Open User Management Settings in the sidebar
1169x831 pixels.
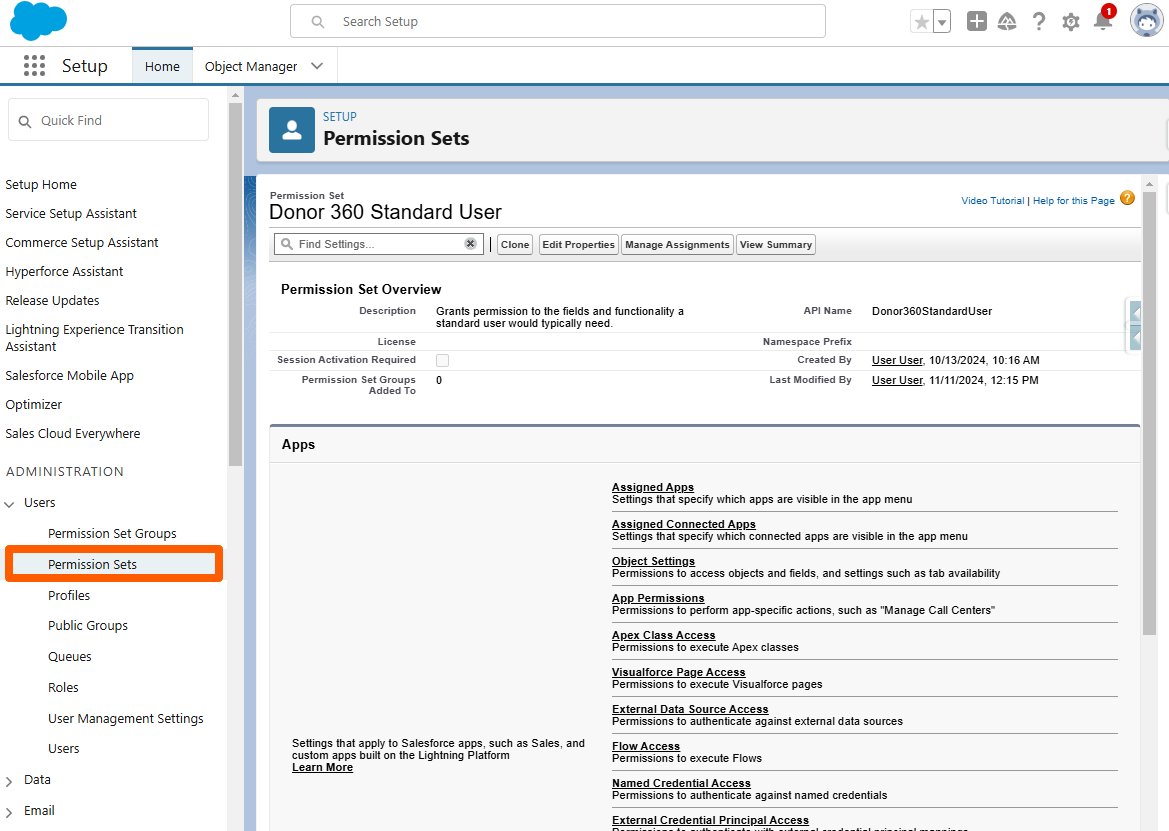tap(125, 718)
